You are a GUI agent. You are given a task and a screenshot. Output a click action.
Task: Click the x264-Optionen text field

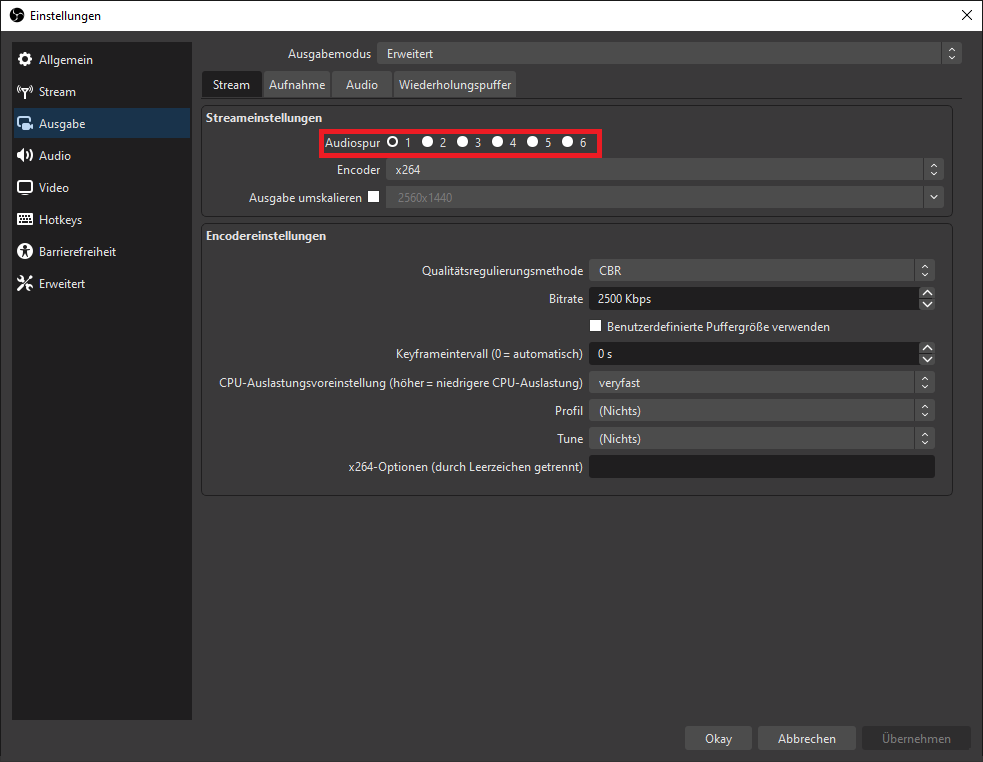761,467
